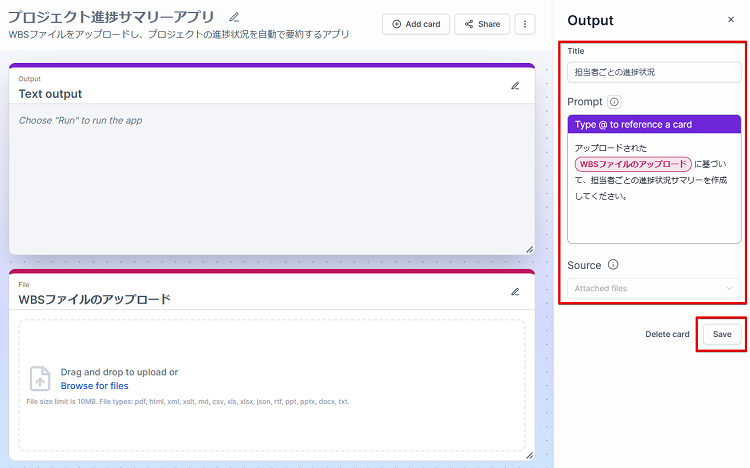The width and height of the screenshot is (750, 468).
Task: Close the Output panel
Action: [731, 20]
